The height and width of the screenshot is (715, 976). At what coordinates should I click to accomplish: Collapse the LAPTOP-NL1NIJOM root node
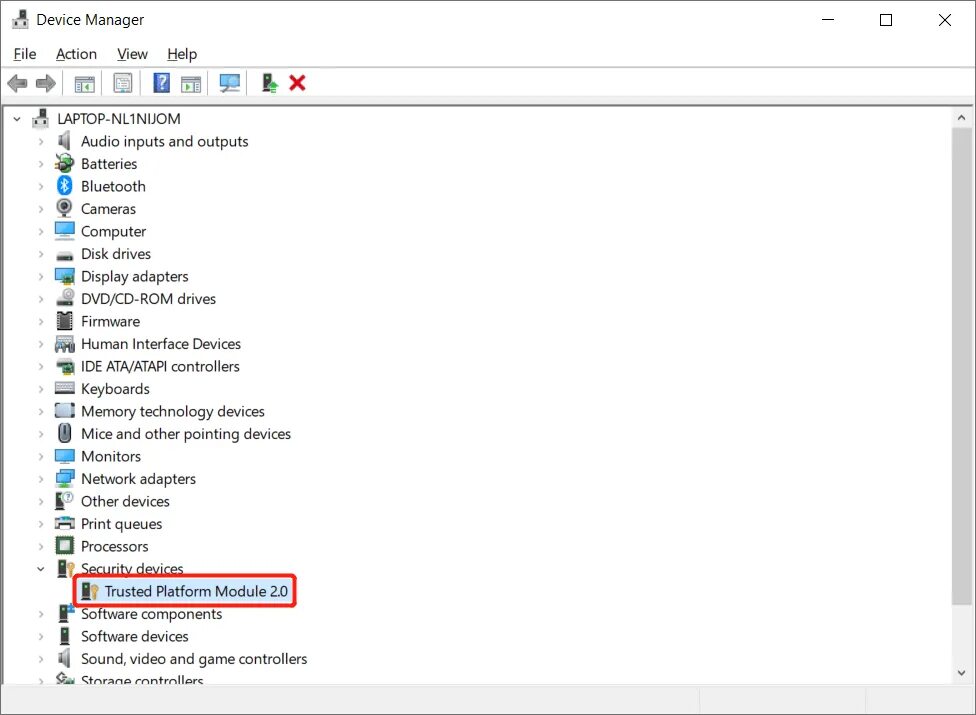tap(17, 118)
